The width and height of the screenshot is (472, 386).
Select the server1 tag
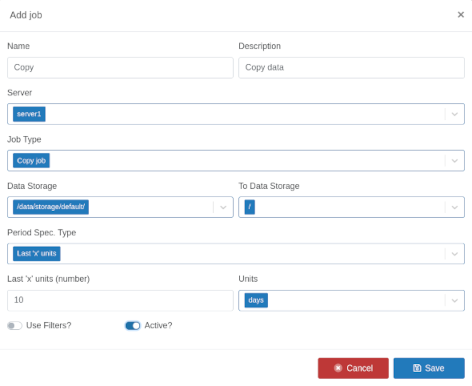pyautogui.click(x=29, y=114)
